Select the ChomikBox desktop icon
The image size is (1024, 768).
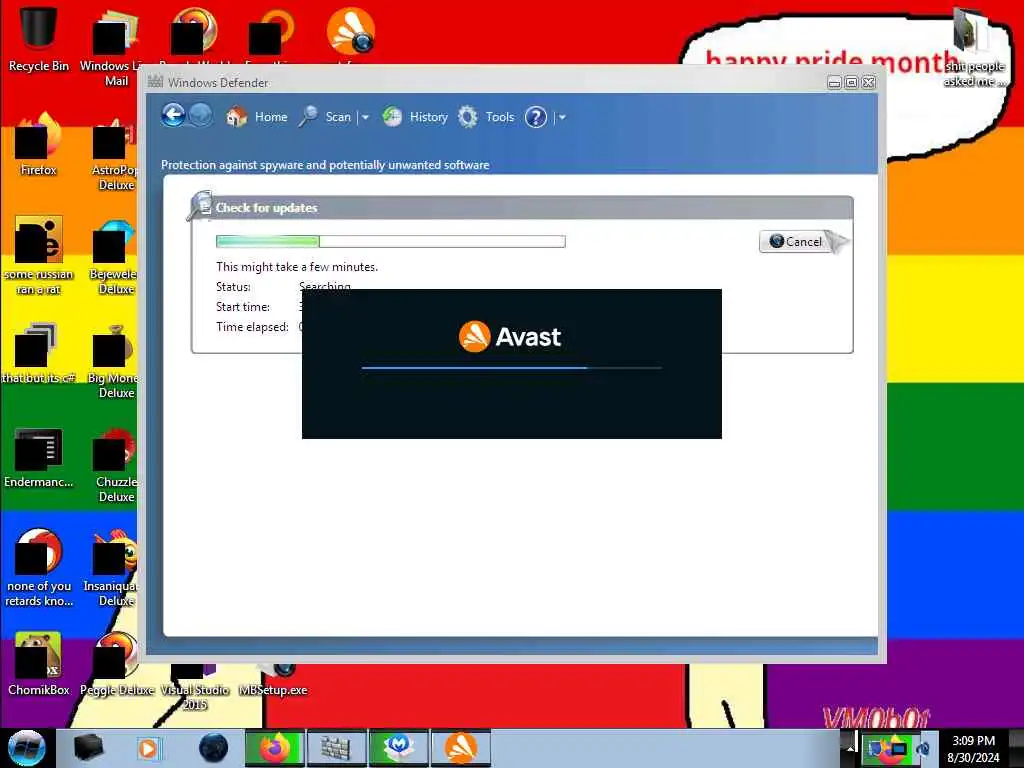39,663
